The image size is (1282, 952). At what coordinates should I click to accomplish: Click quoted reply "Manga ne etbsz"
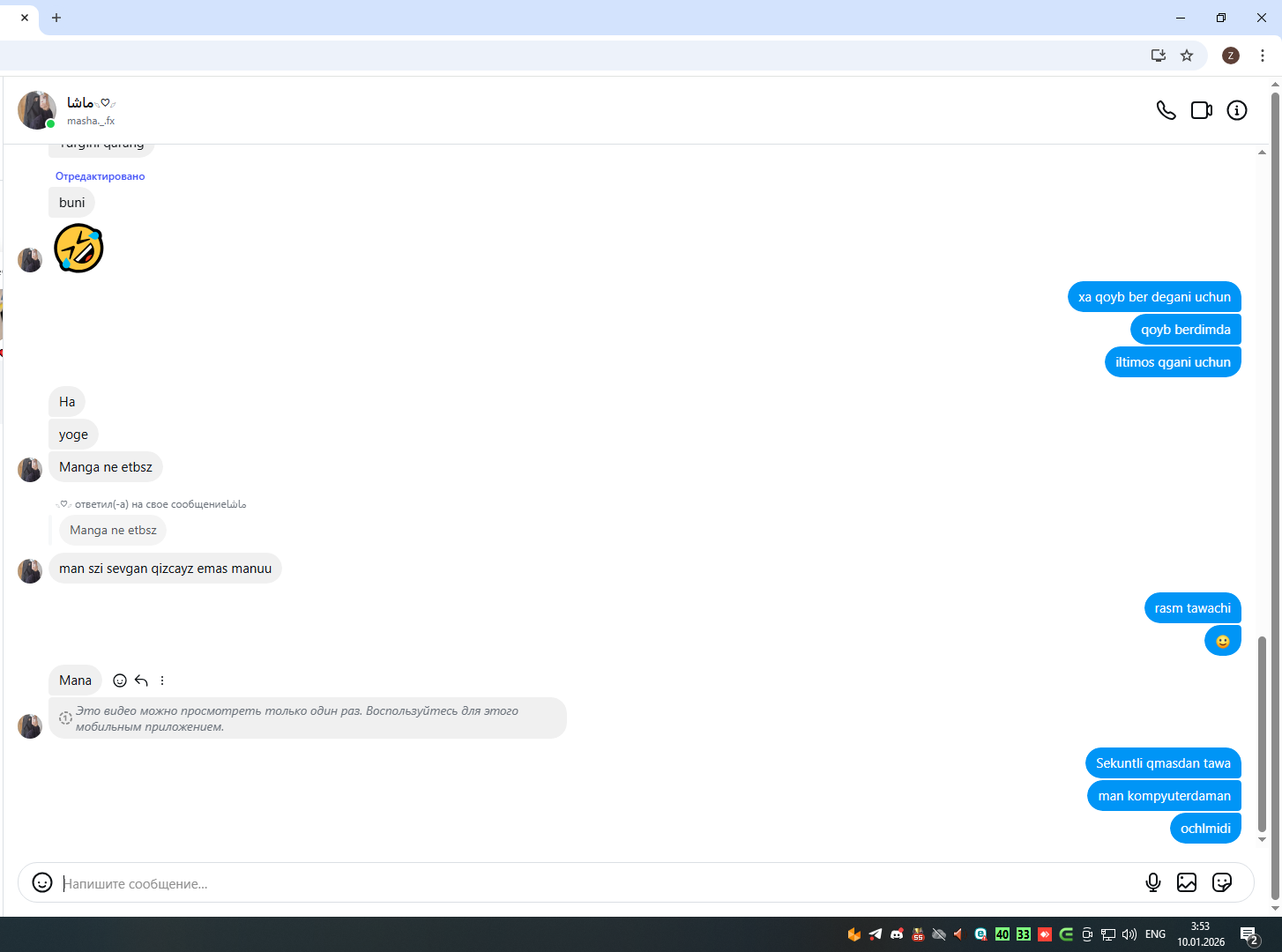coord(113,531)
